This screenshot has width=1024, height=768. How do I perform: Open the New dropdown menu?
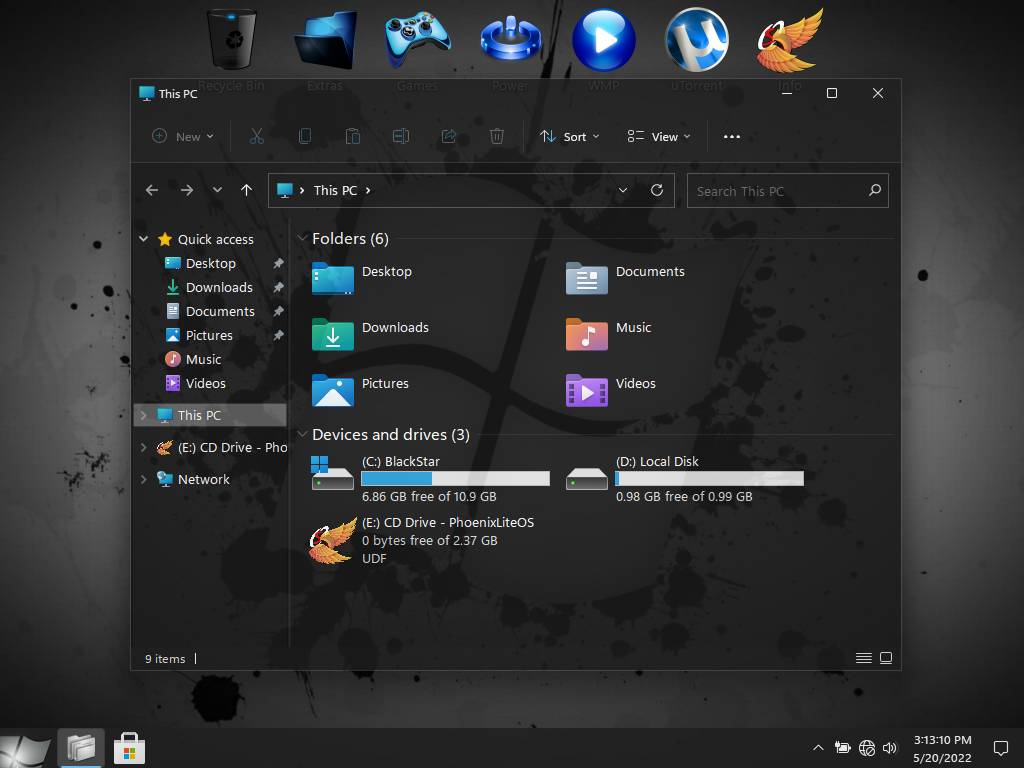pyautogui.click(x=183, y=136)
